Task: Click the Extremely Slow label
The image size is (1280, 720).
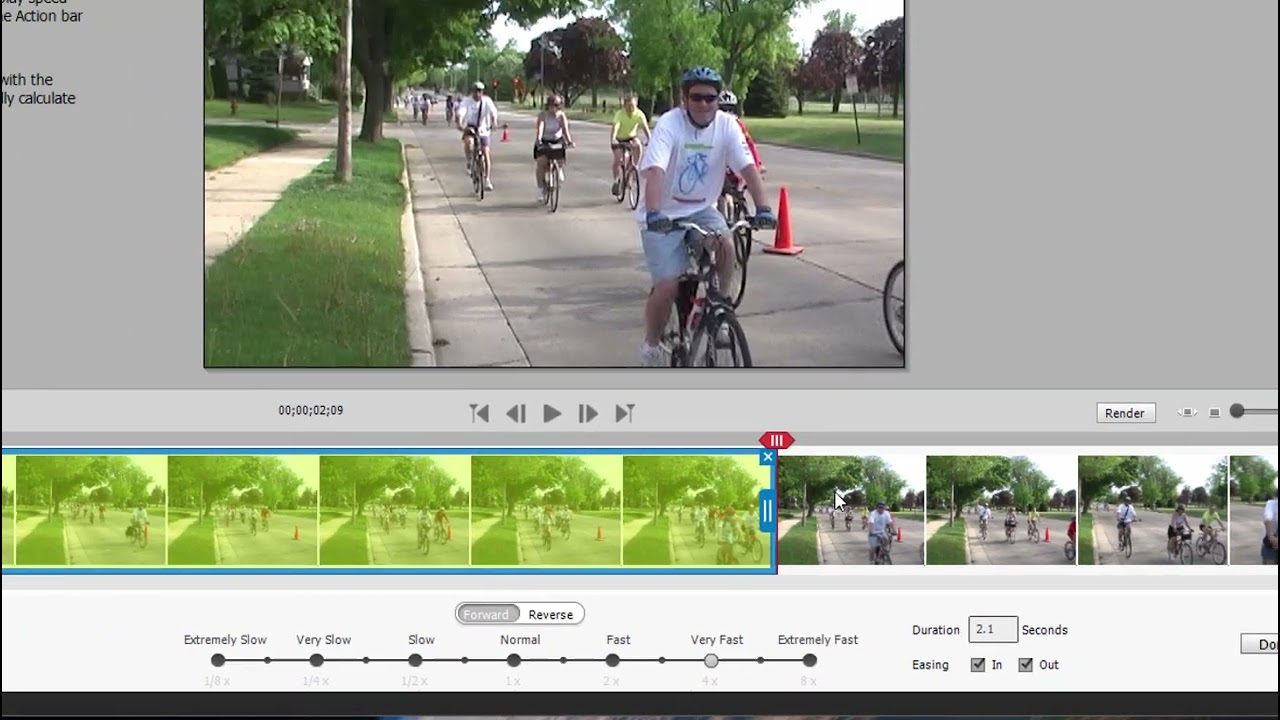Action: point(225,640)
